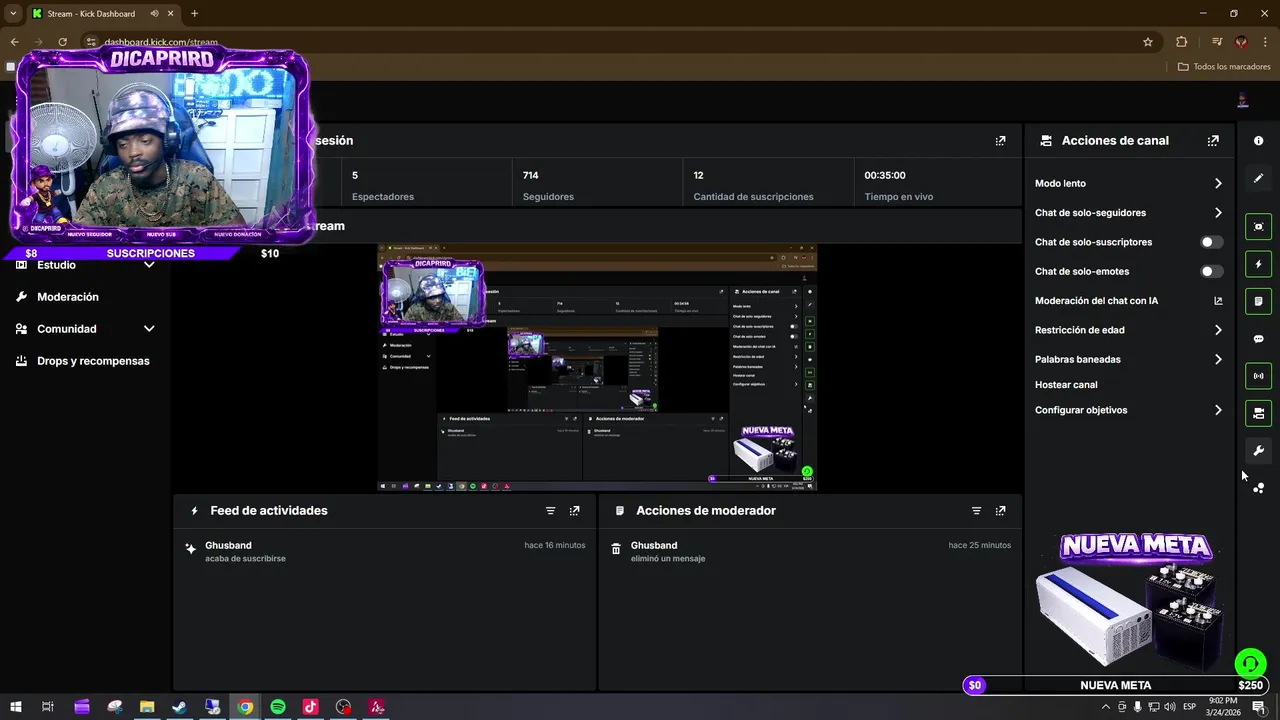Open the Windows Start menu
The height and width of the screenshot is (720, 1280).
15,707
